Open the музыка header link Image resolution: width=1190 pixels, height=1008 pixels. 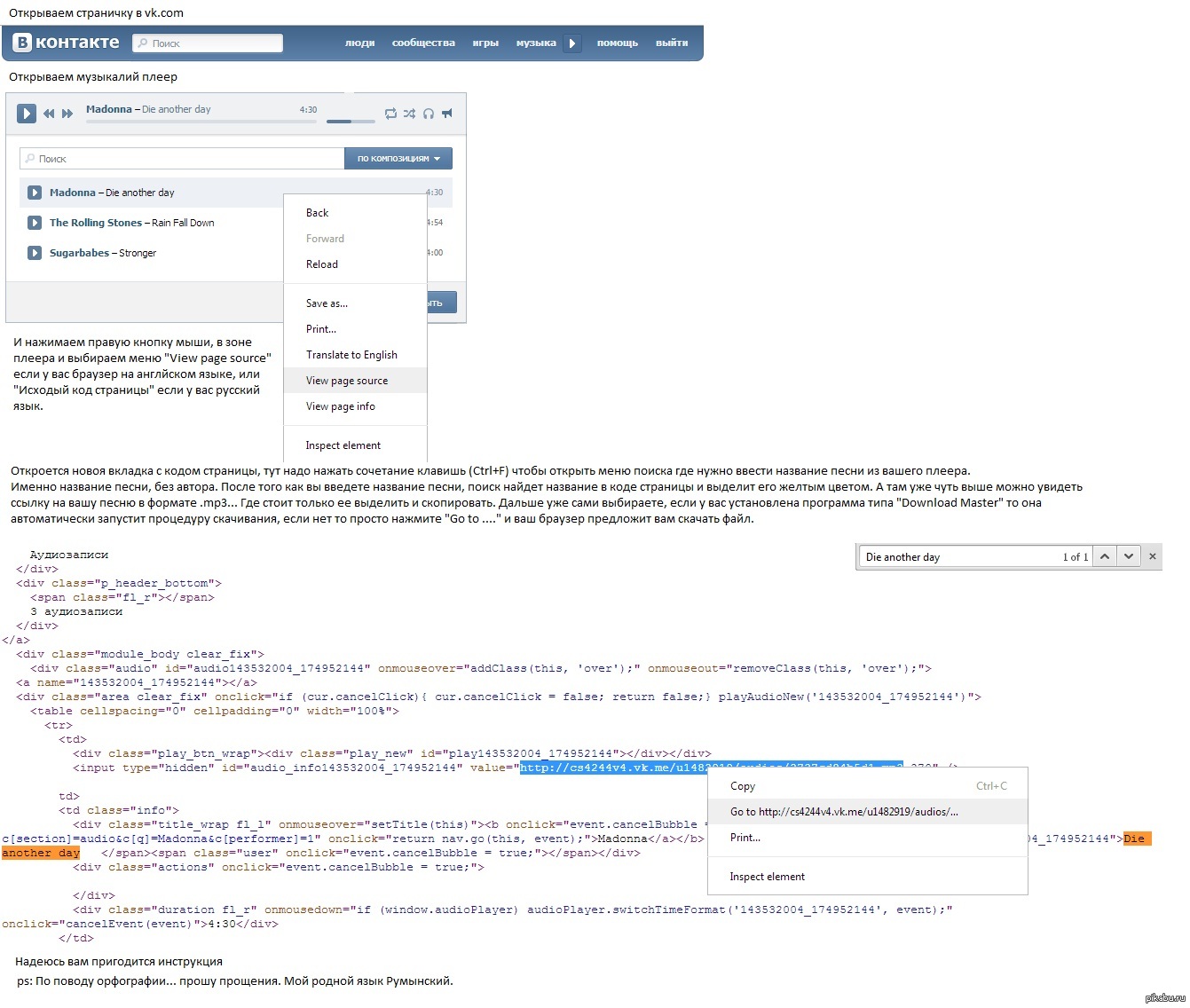click(x=536, y=43)
